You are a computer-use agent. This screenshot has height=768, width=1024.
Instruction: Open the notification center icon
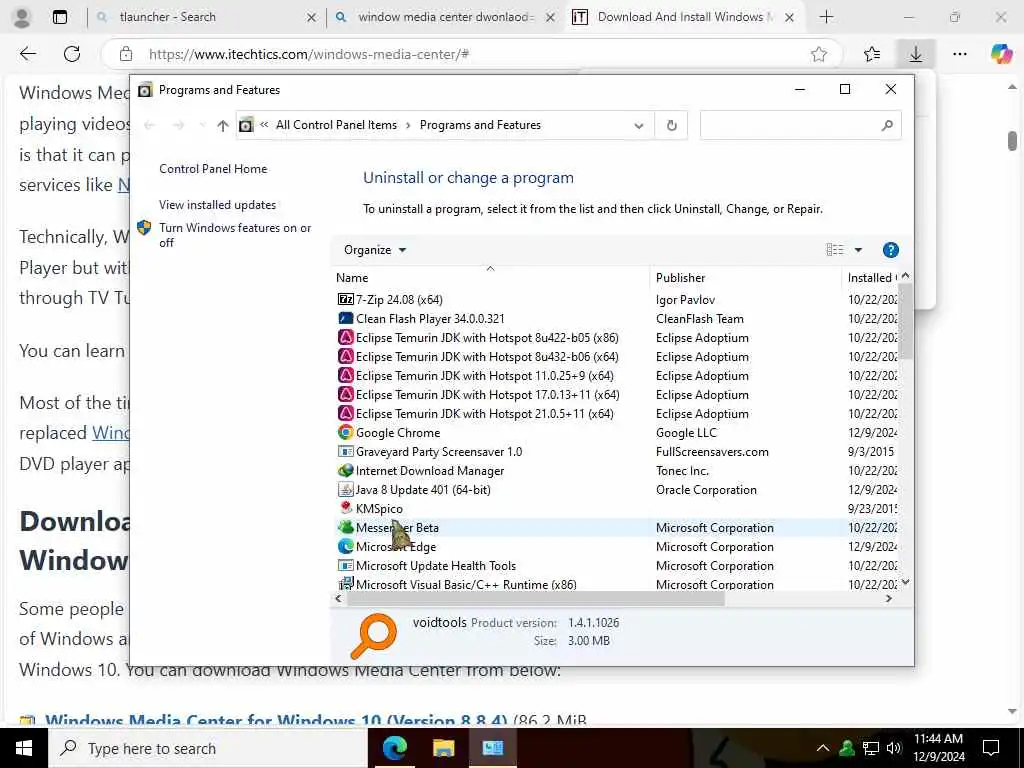point(991,748)
